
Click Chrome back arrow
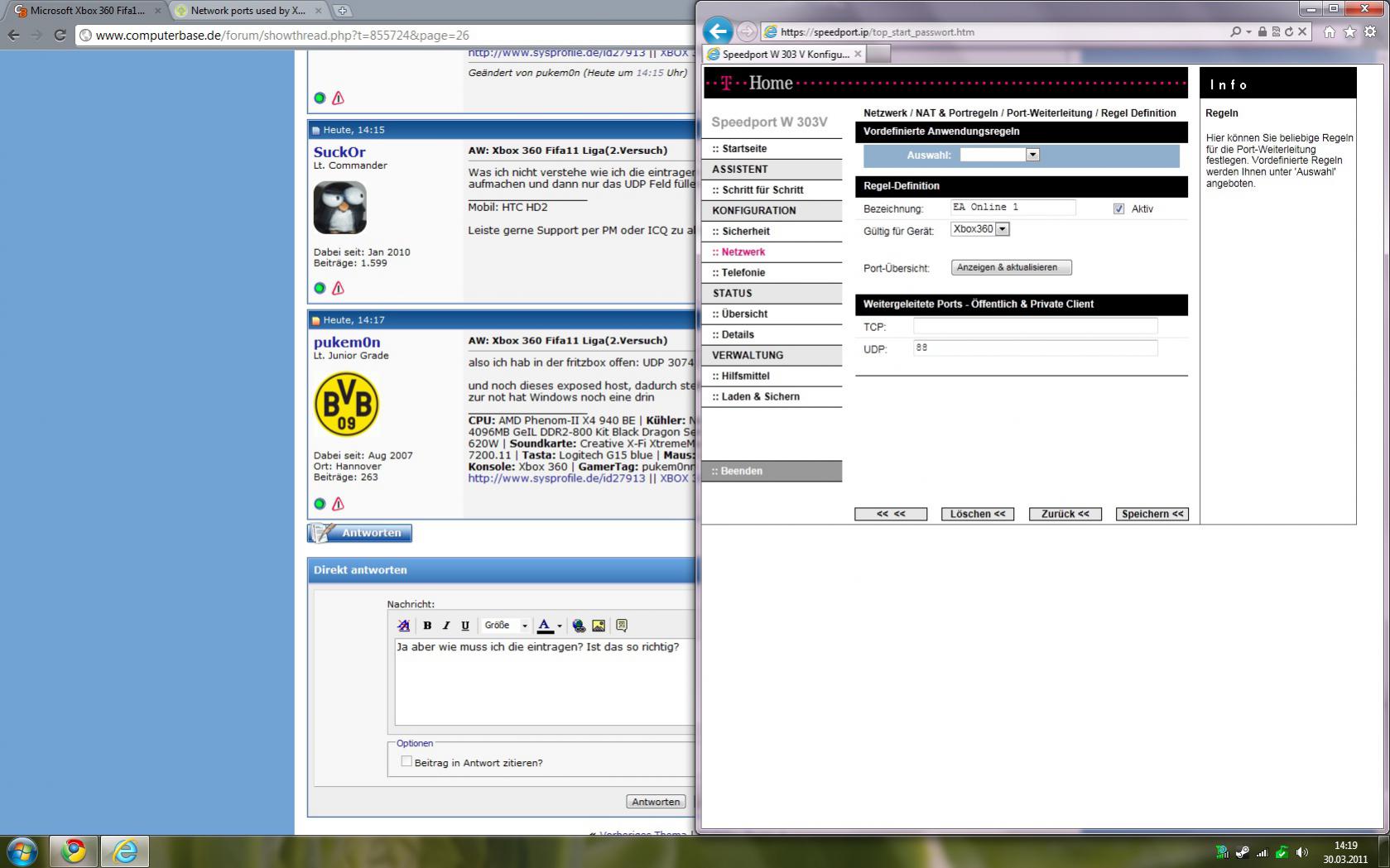pos(13,35)
